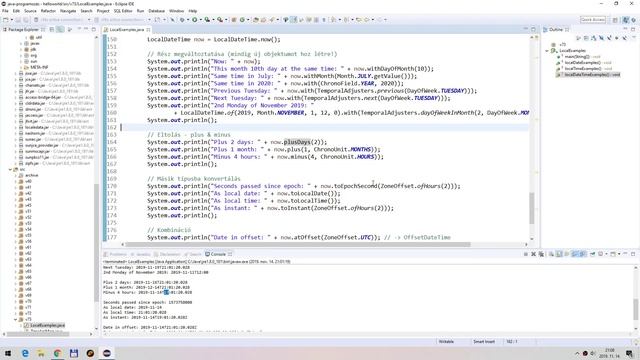Collapse the src folder node

11,169
